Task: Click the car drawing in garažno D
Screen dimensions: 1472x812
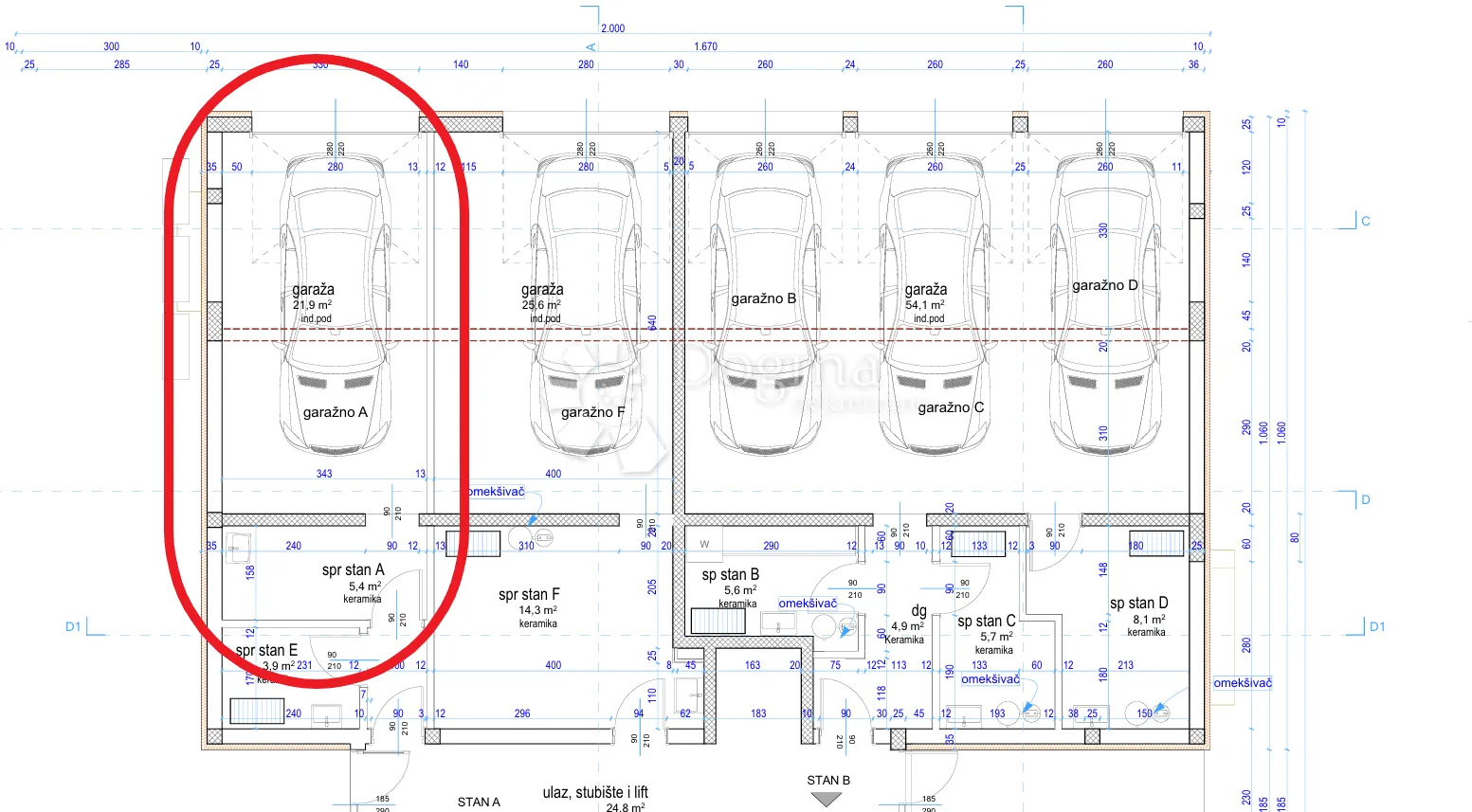Action: pos(1106,303)
